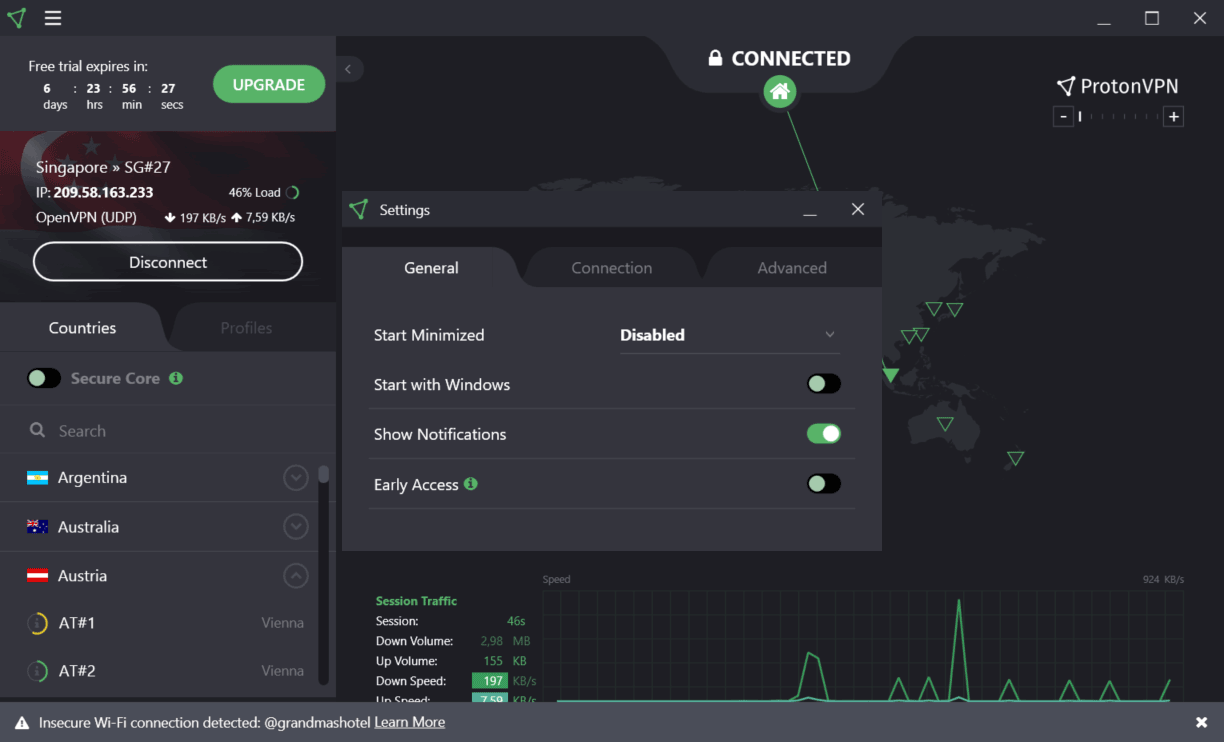Switch to the Connection settings tab
The image size is (1224, 742).
pyautogui.click(x=611, y=268)
